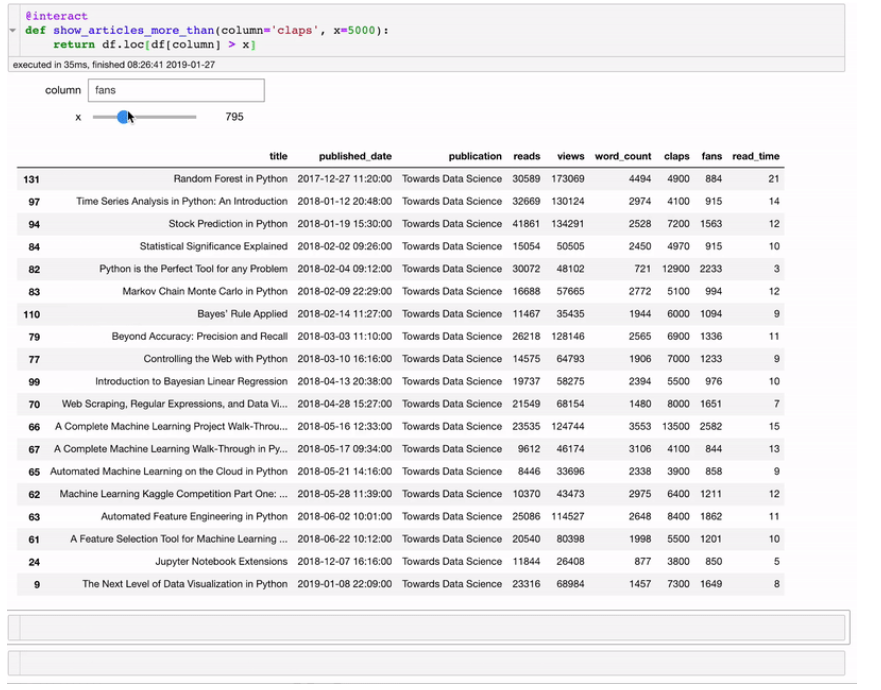Click the read_time column header

click(x=756, y=156)
